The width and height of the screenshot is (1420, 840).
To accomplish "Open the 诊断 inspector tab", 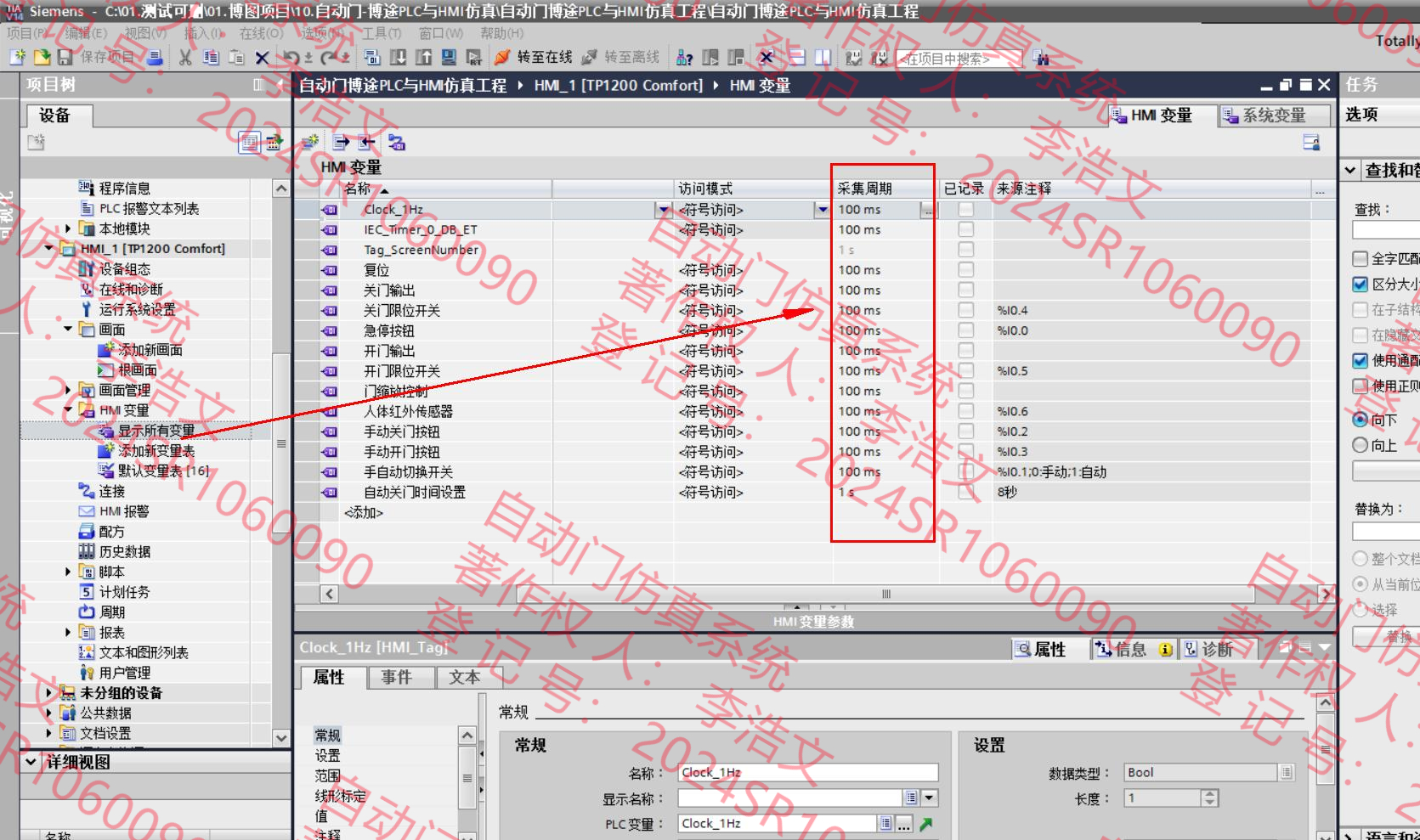I will pos(1217,650).
